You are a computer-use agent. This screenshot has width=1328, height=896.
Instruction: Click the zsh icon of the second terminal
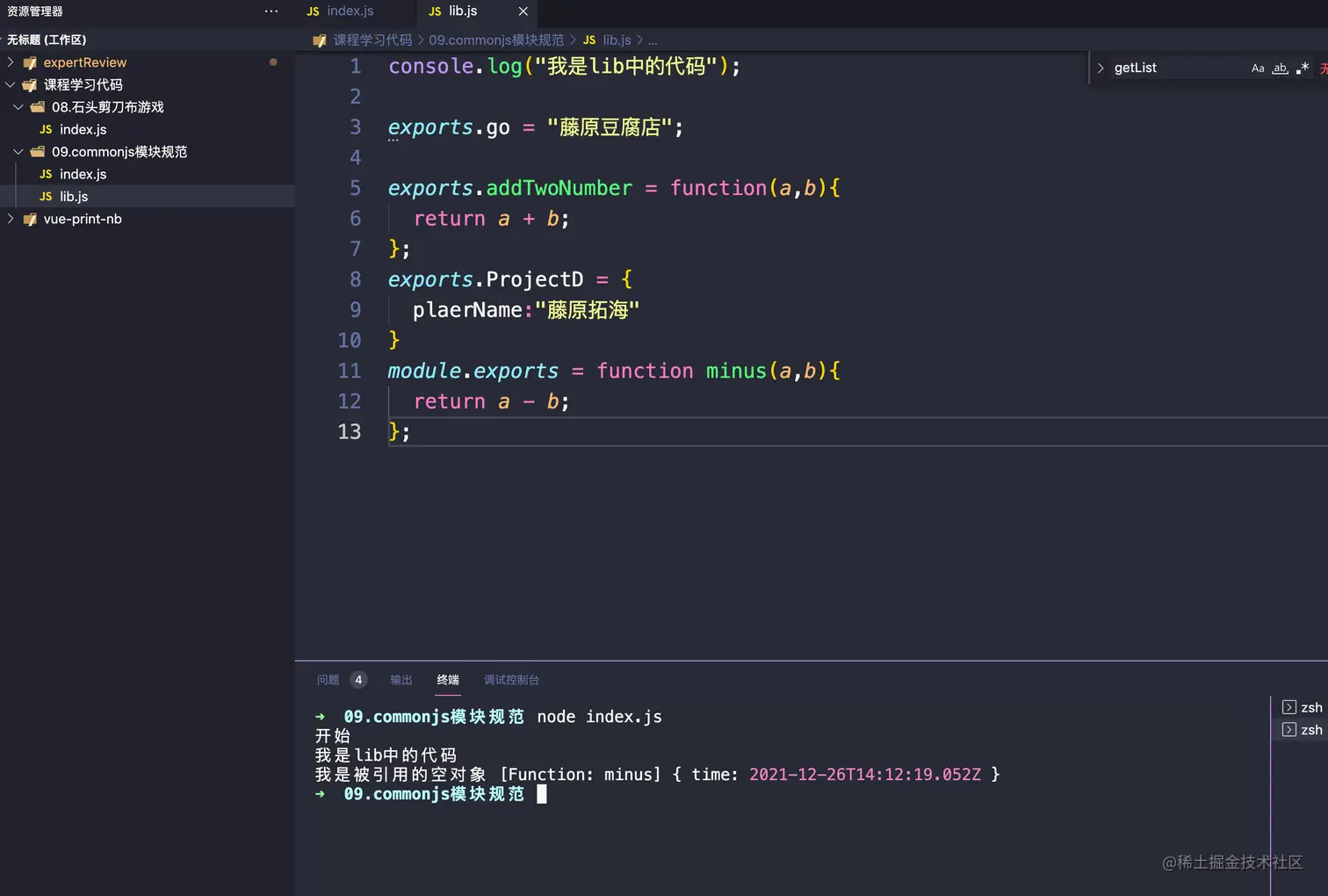[1288, 729]
